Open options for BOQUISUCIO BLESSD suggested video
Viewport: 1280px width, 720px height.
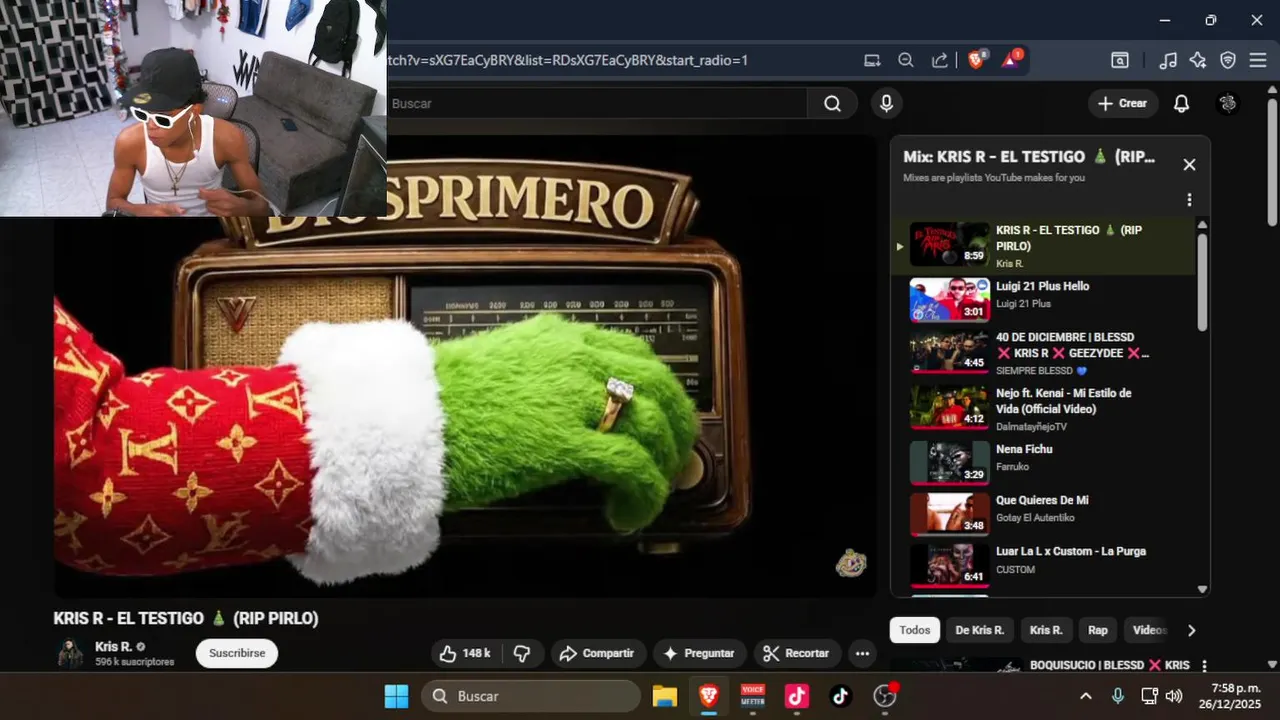click(1204, 666)
